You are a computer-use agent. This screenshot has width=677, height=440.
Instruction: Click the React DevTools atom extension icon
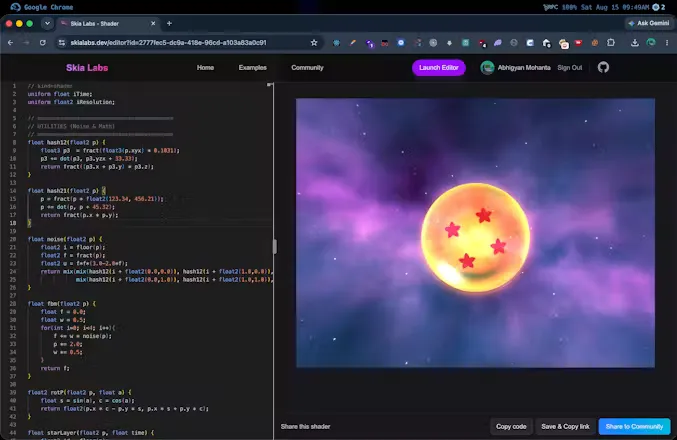[336, 43]
